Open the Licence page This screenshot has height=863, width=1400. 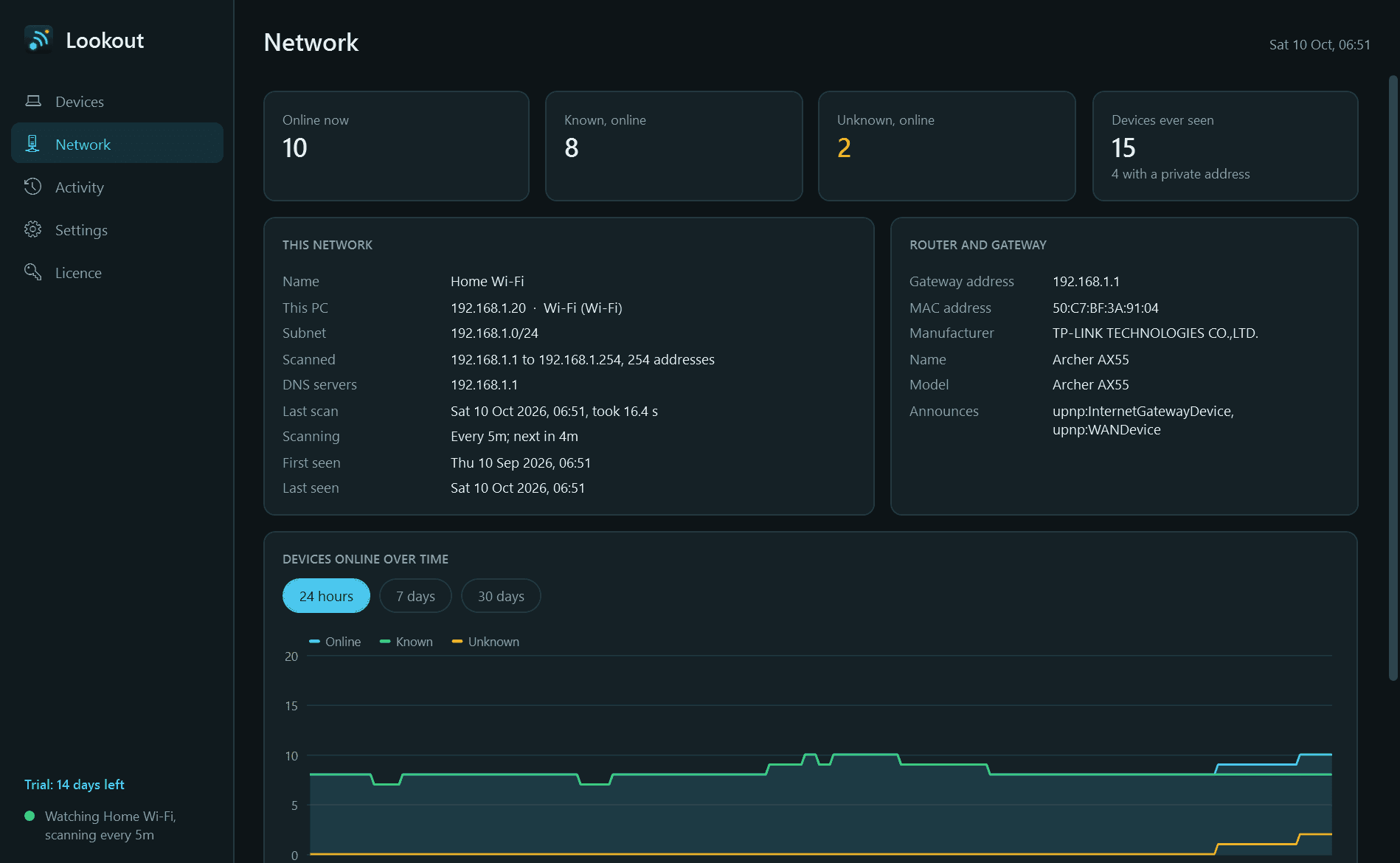pos(117,272)
